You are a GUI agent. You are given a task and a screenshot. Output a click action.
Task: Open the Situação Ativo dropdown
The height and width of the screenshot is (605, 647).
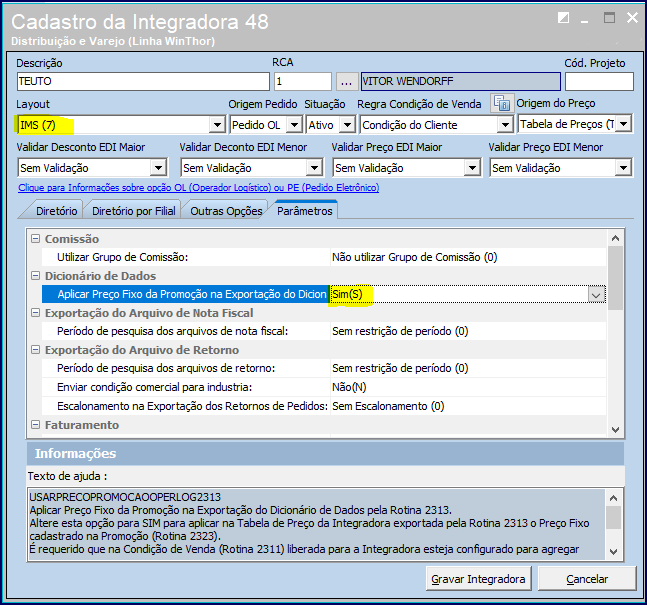pyautogui.click(x=347, y=125)
